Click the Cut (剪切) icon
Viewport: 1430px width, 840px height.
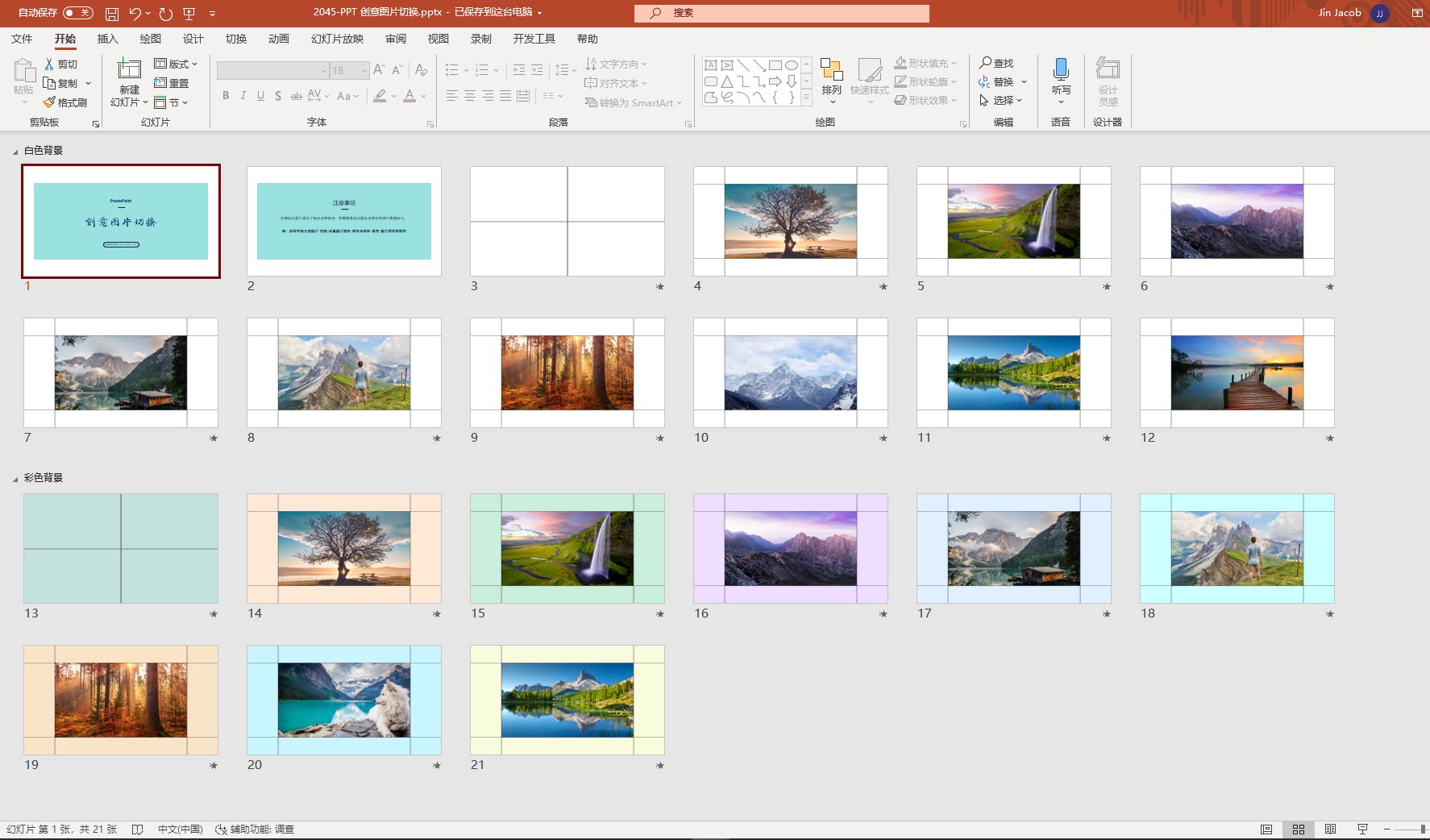(x=61, y=64)
